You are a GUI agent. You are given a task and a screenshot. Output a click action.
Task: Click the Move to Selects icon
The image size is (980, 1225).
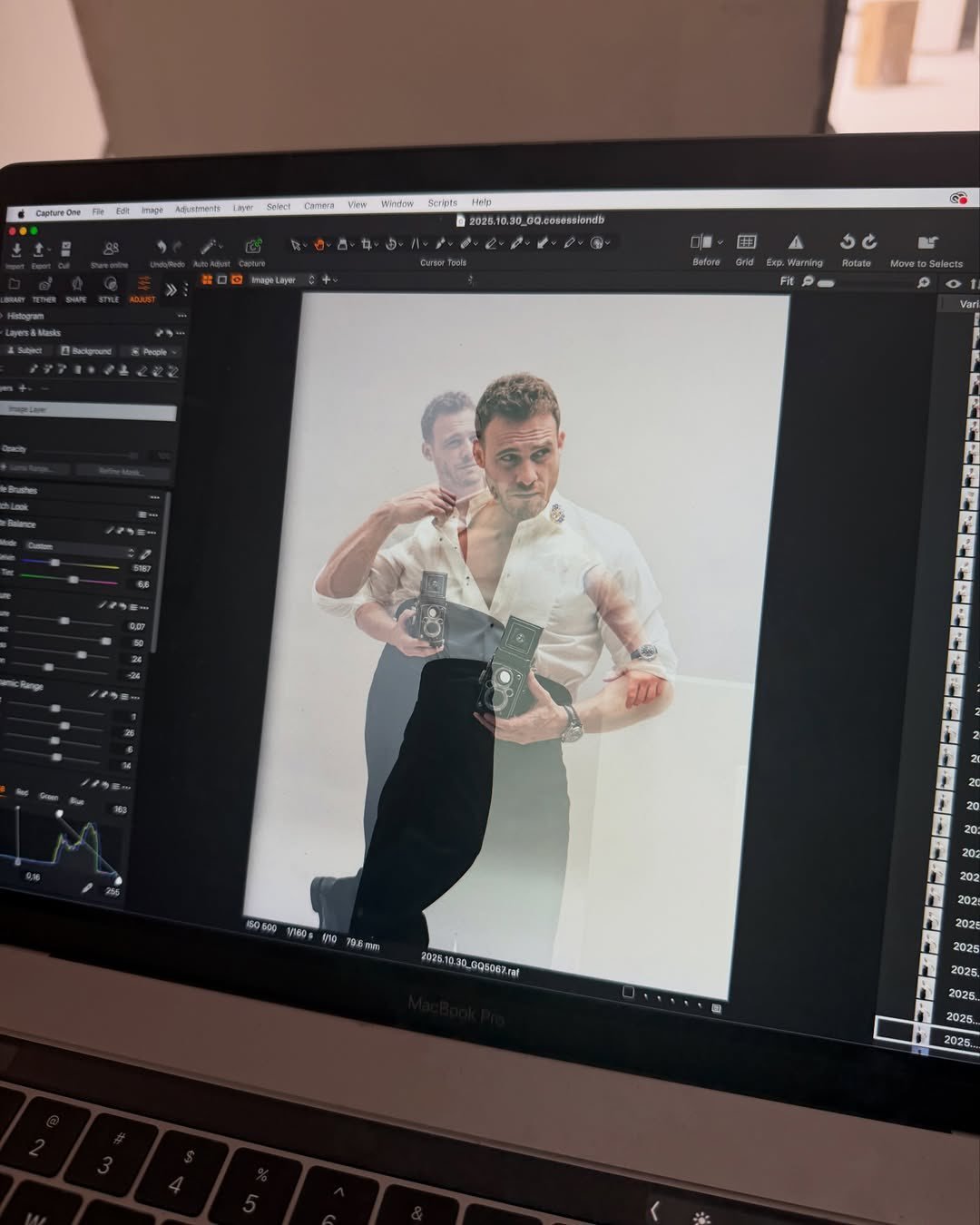(927, 242)
